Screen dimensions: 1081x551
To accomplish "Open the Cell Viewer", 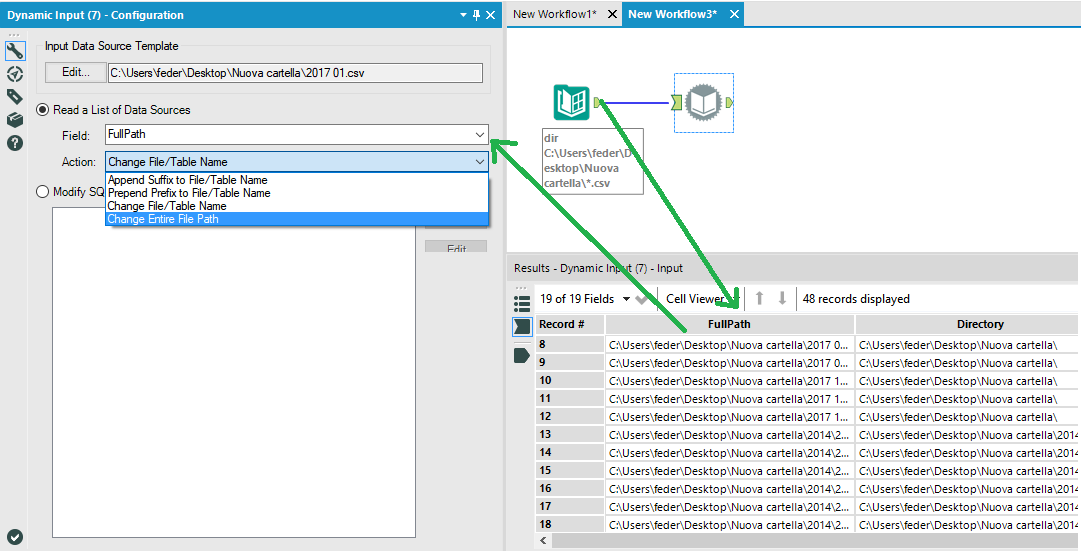I will [695, 298].
